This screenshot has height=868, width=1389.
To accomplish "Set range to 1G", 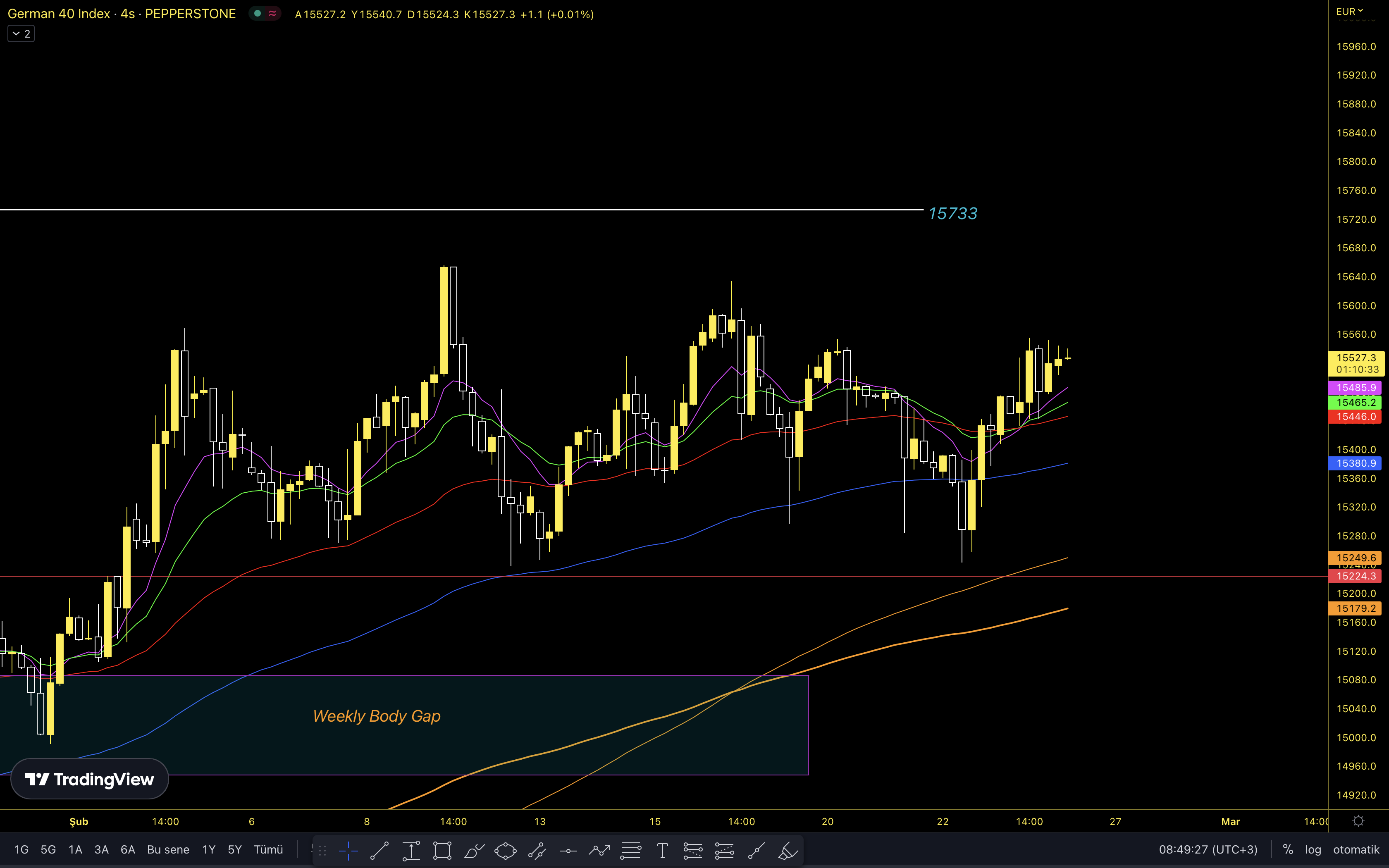I will click(21, 850).
